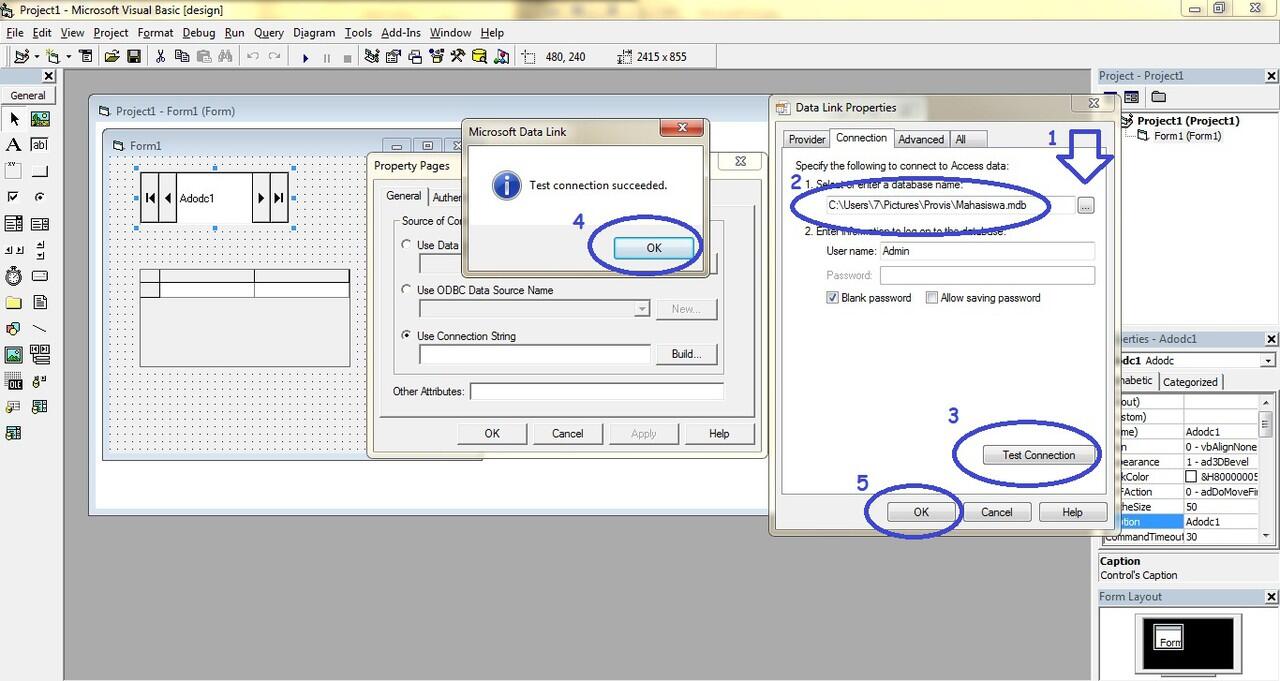The height and width of the screenshot is (681, 1280).
Task: Select the Label tool in toolbox
Action: coord(14,145)
